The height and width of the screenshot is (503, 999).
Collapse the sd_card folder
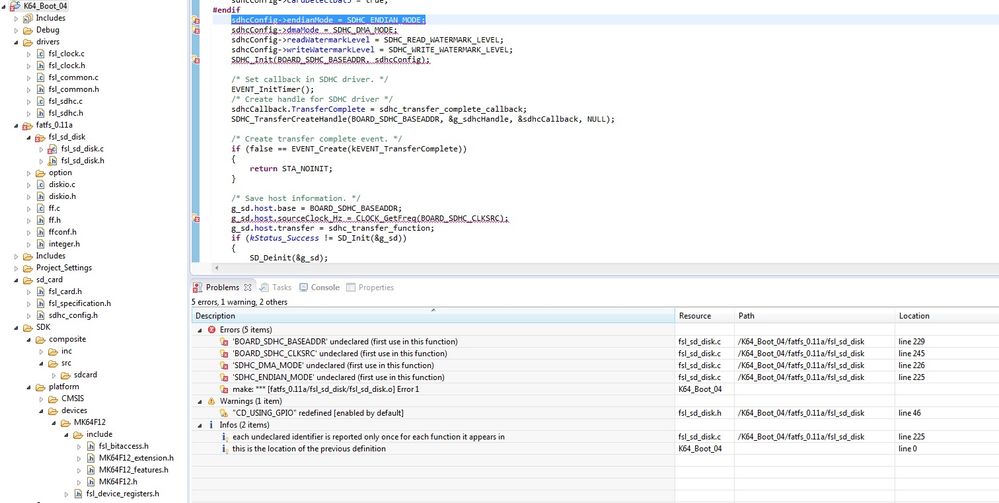click(16, 280)
